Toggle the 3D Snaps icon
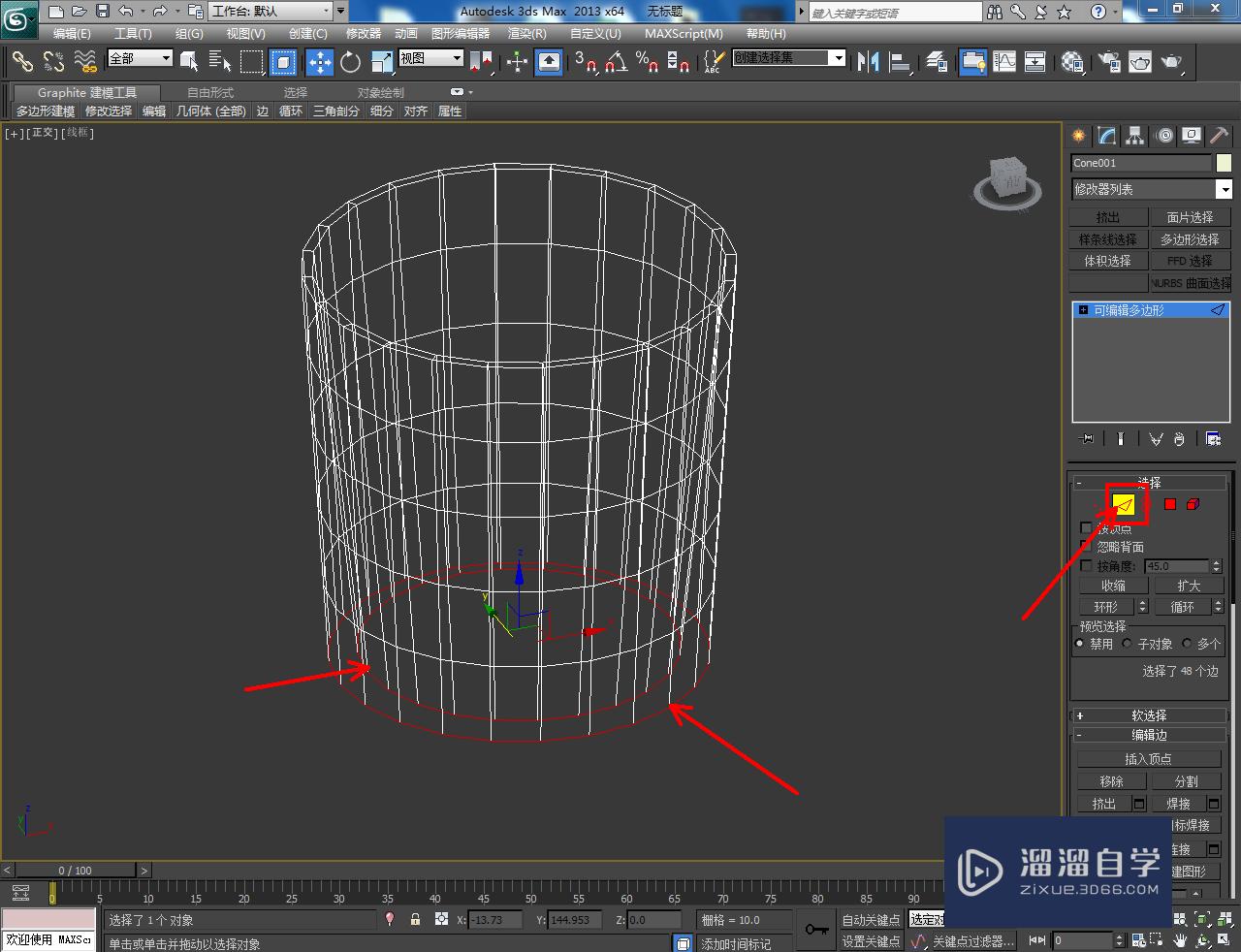 click(585, 62)
